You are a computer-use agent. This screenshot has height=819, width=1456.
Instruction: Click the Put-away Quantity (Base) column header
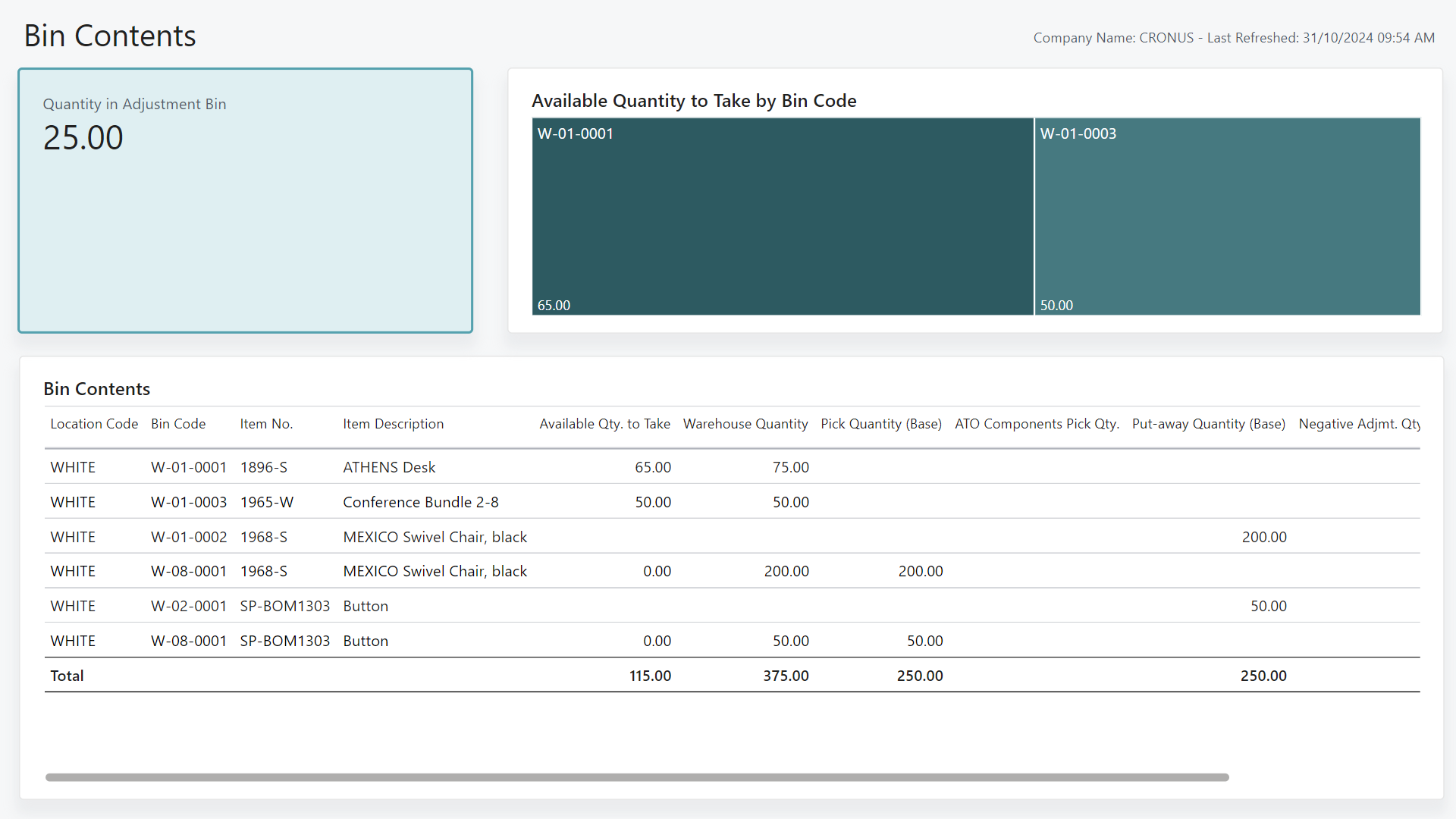coord(1208,424)
